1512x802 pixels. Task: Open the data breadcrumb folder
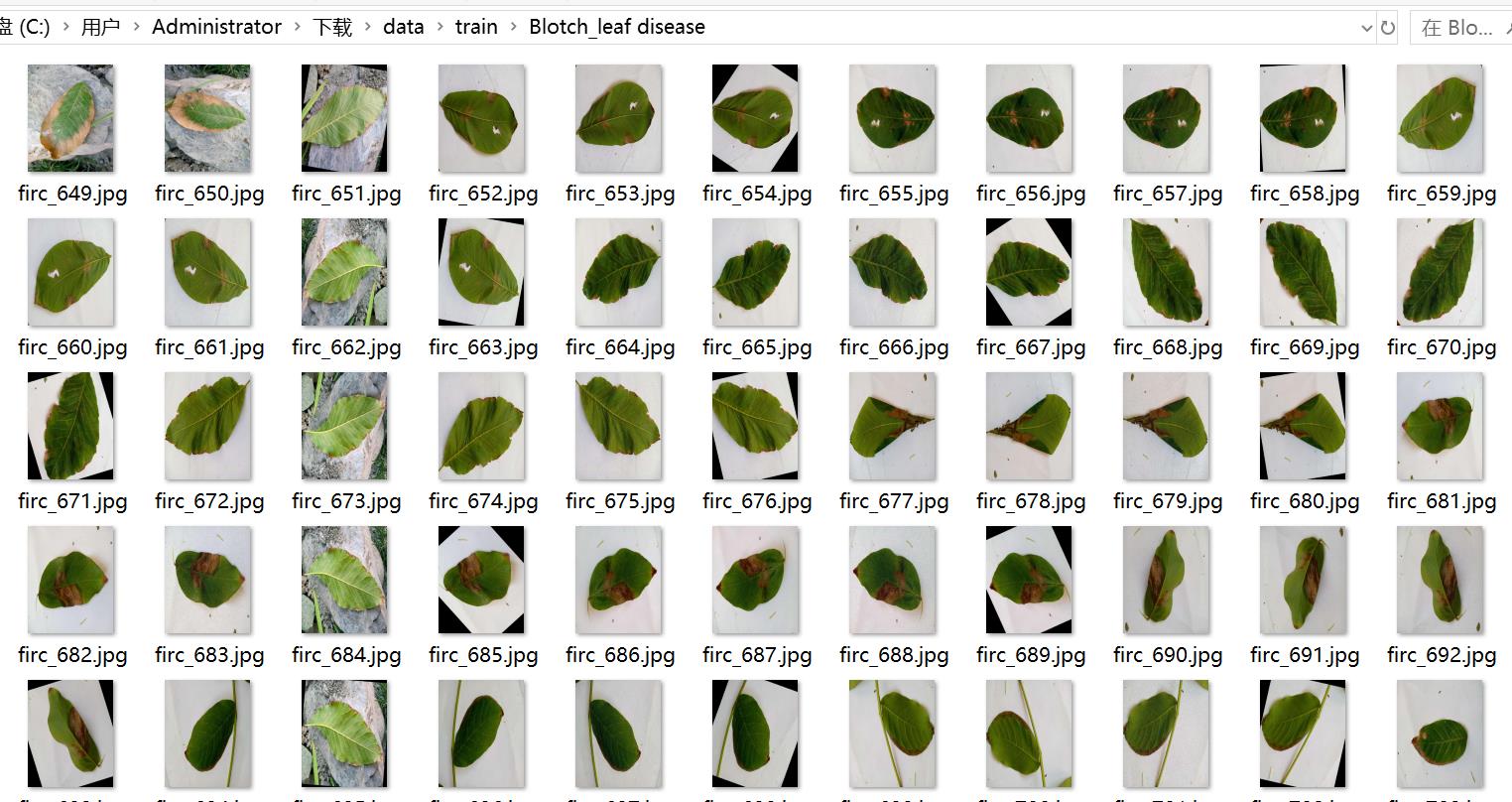403,27
